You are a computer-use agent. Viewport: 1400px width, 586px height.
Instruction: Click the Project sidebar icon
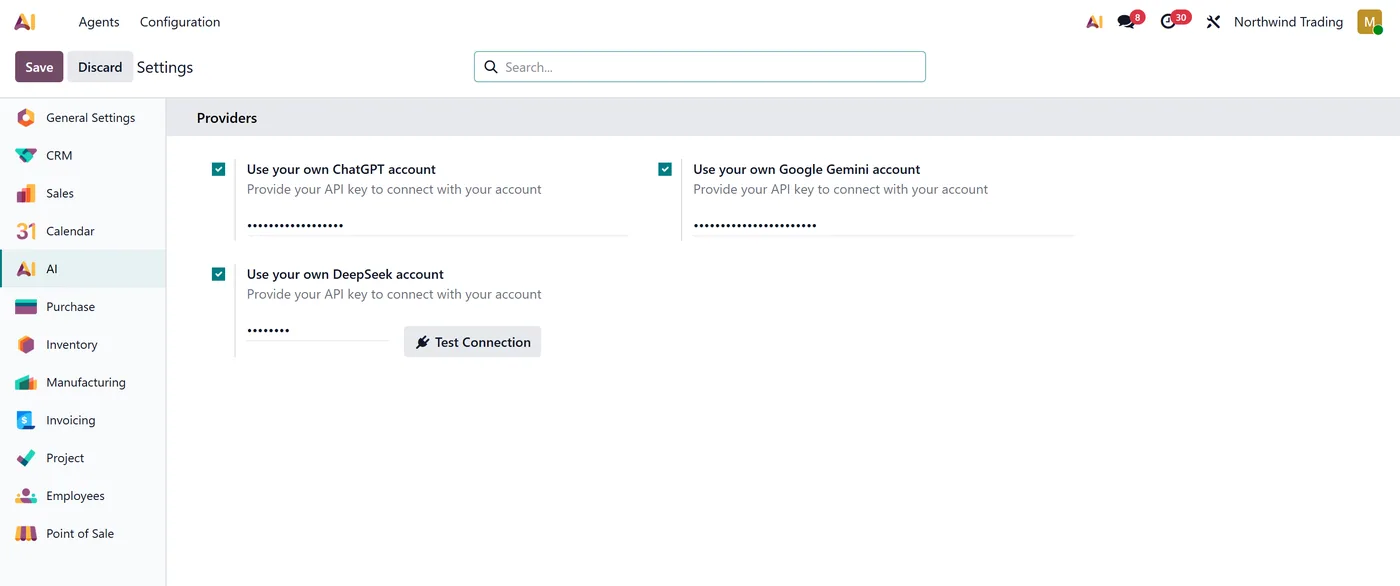[x=26, y=458]
